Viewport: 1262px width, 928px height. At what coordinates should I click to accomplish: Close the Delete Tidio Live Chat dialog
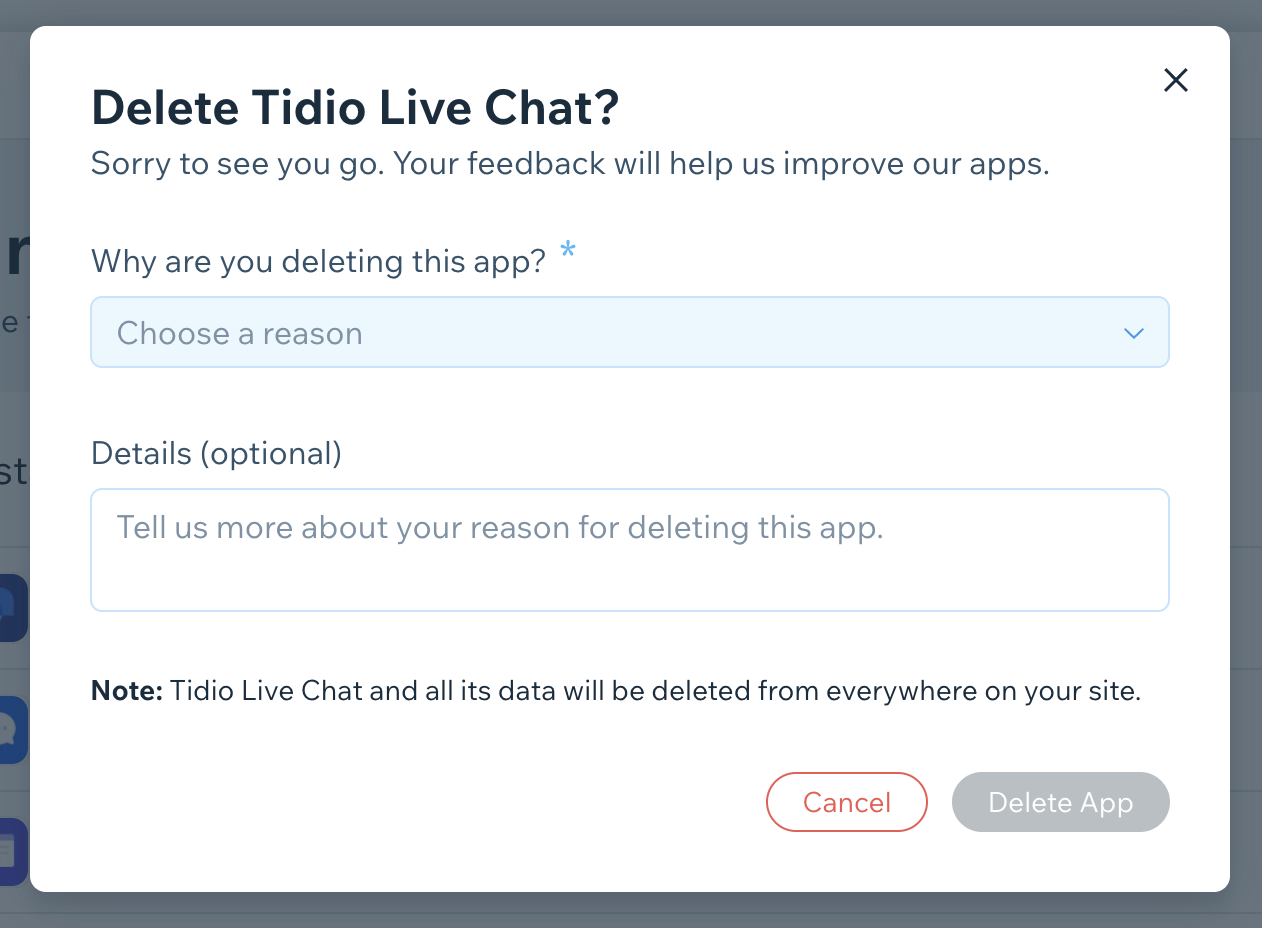[1176, 80]
